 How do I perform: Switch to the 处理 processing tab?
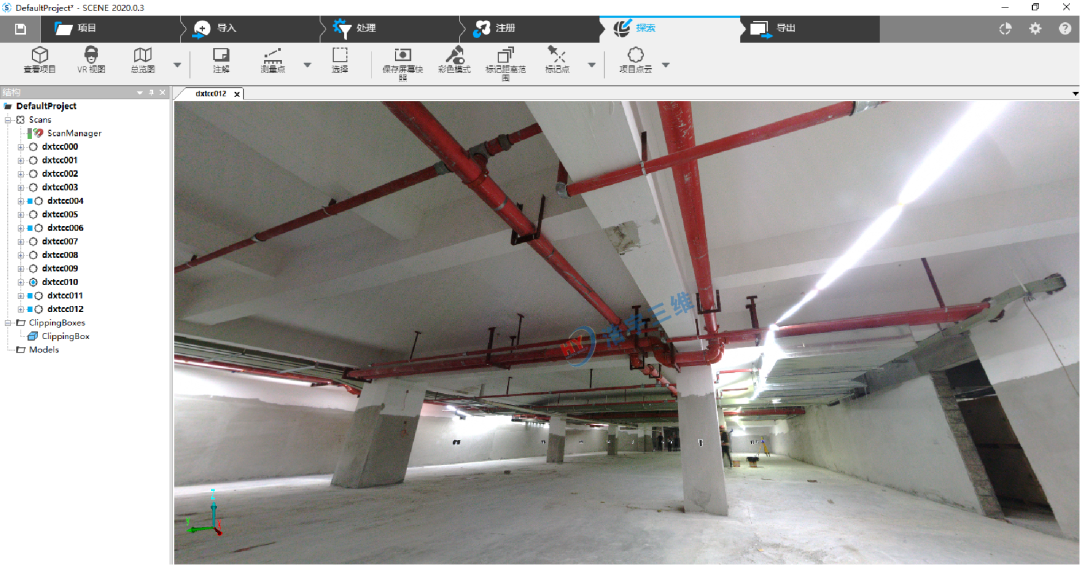[x=365, y=29]
